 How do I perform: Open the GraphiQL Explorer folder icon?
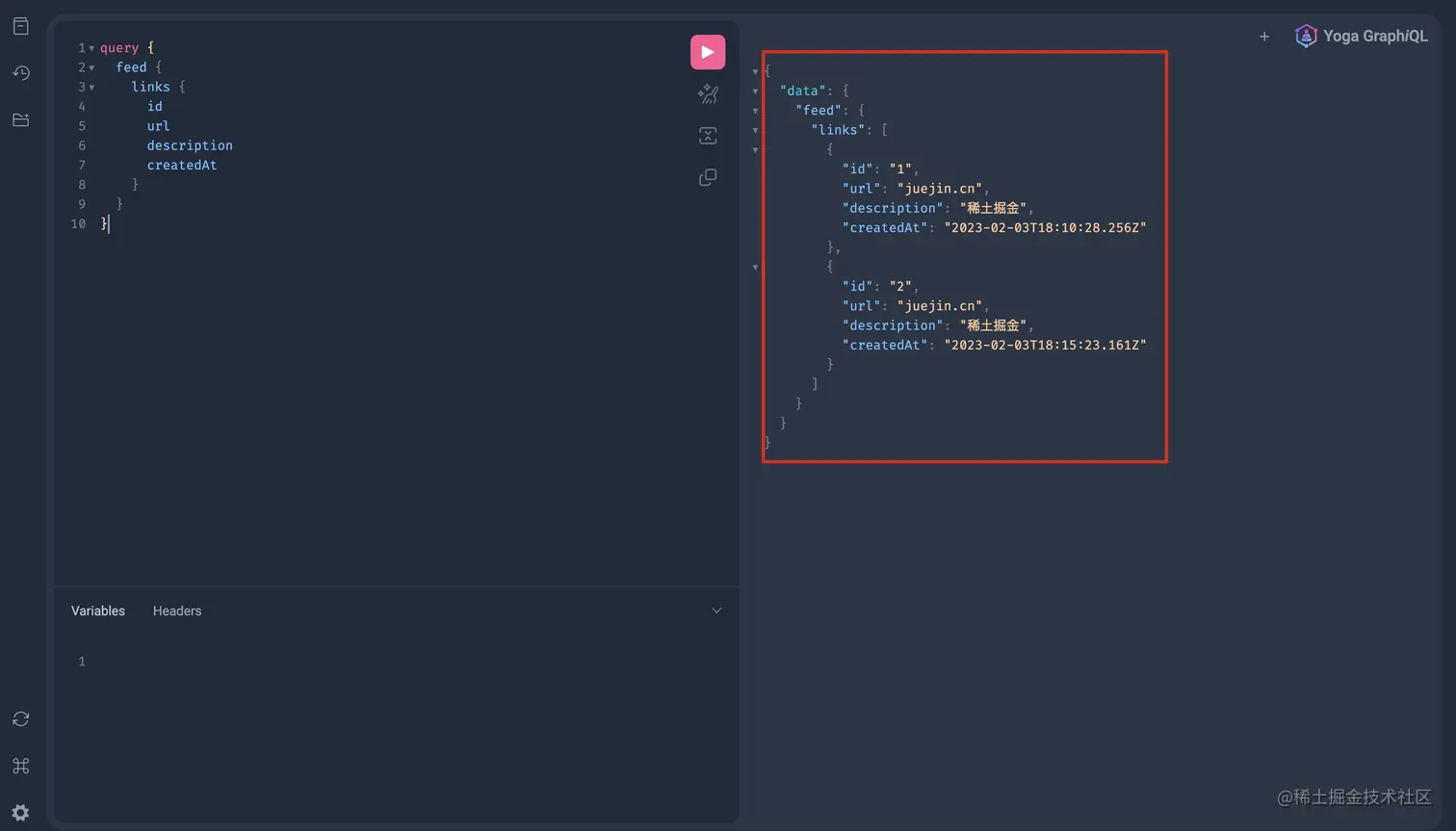(21, 120)
